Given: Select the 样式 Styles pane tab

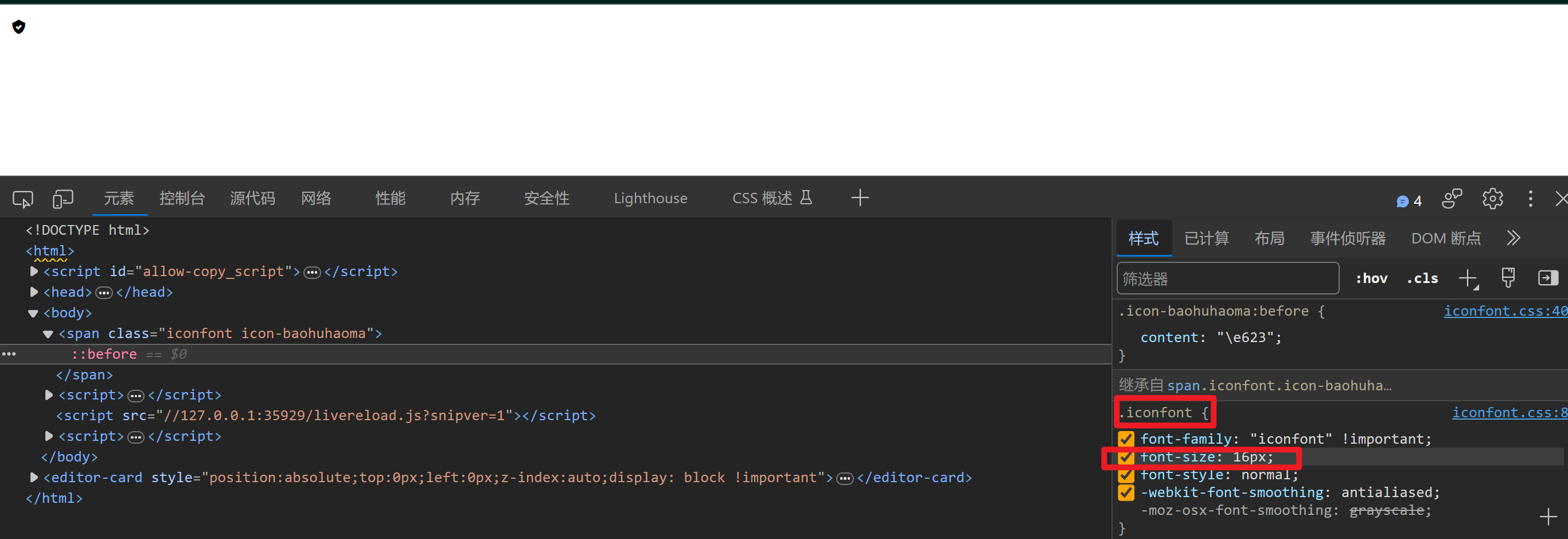Looking at the screenshot, I should click(x=1143, y=238).
